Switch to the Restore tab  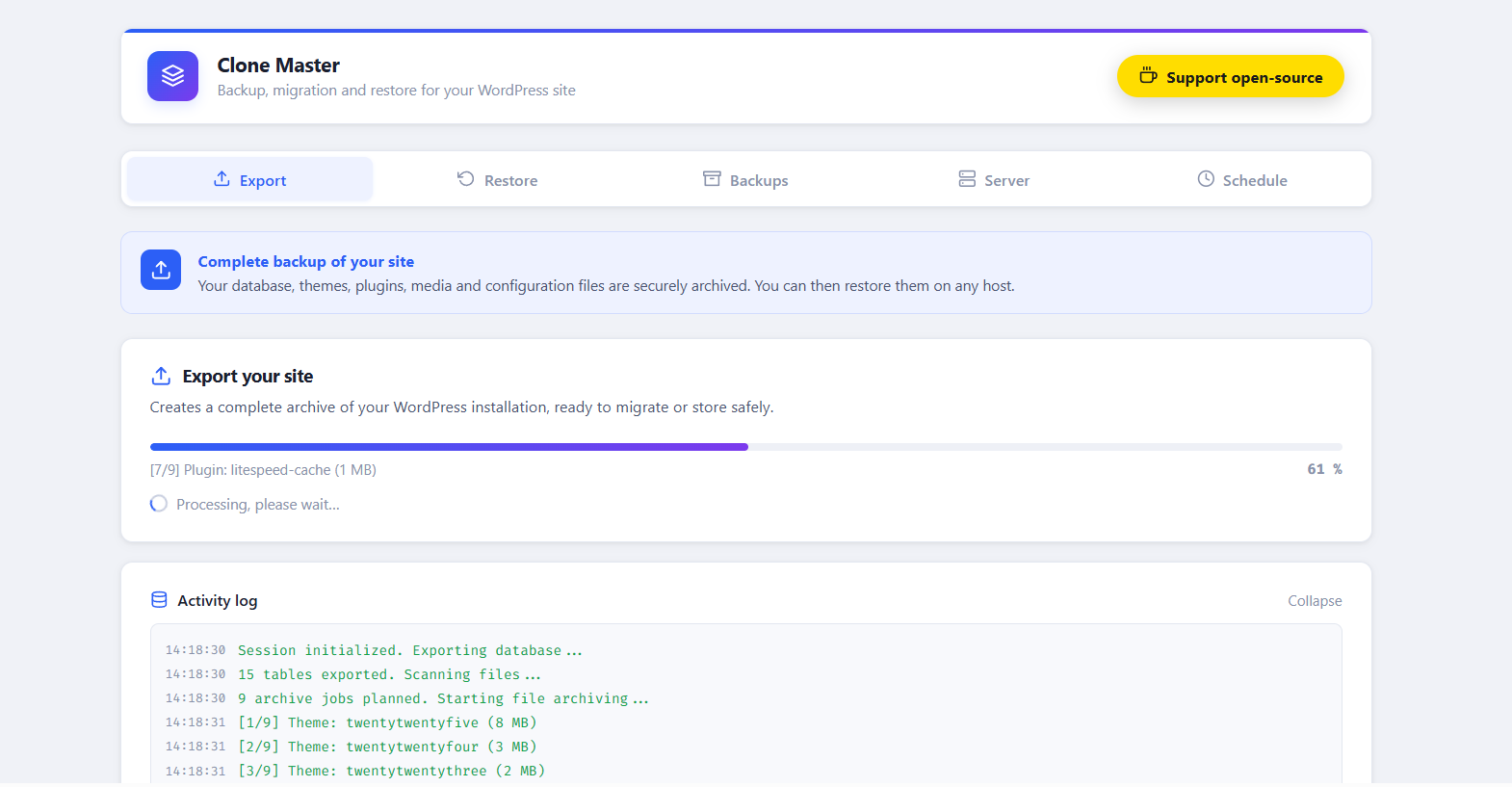(497, 179)
